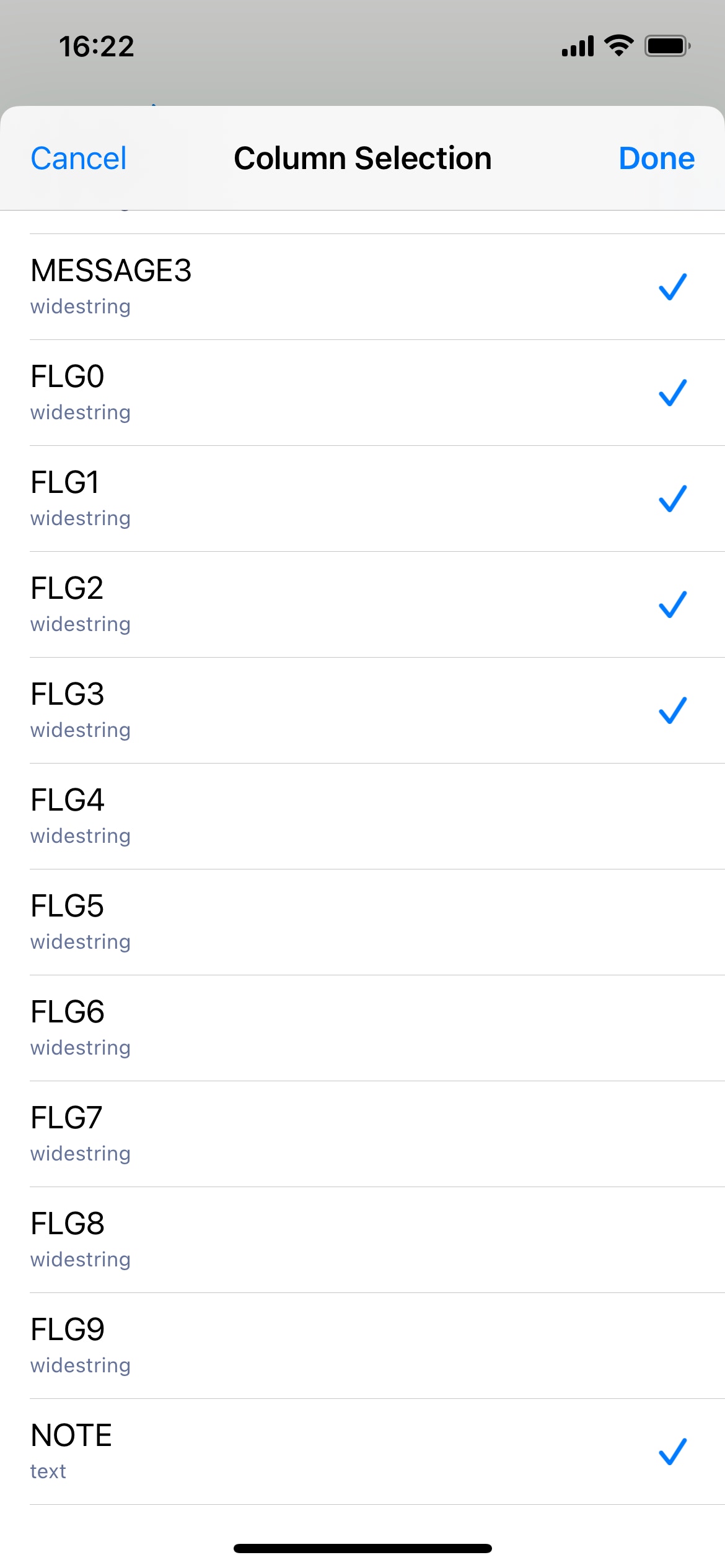This screenshot has height=1568, width=725.
Task: Toggle off the FLG1 checkmark
Action: coord(672,499)
